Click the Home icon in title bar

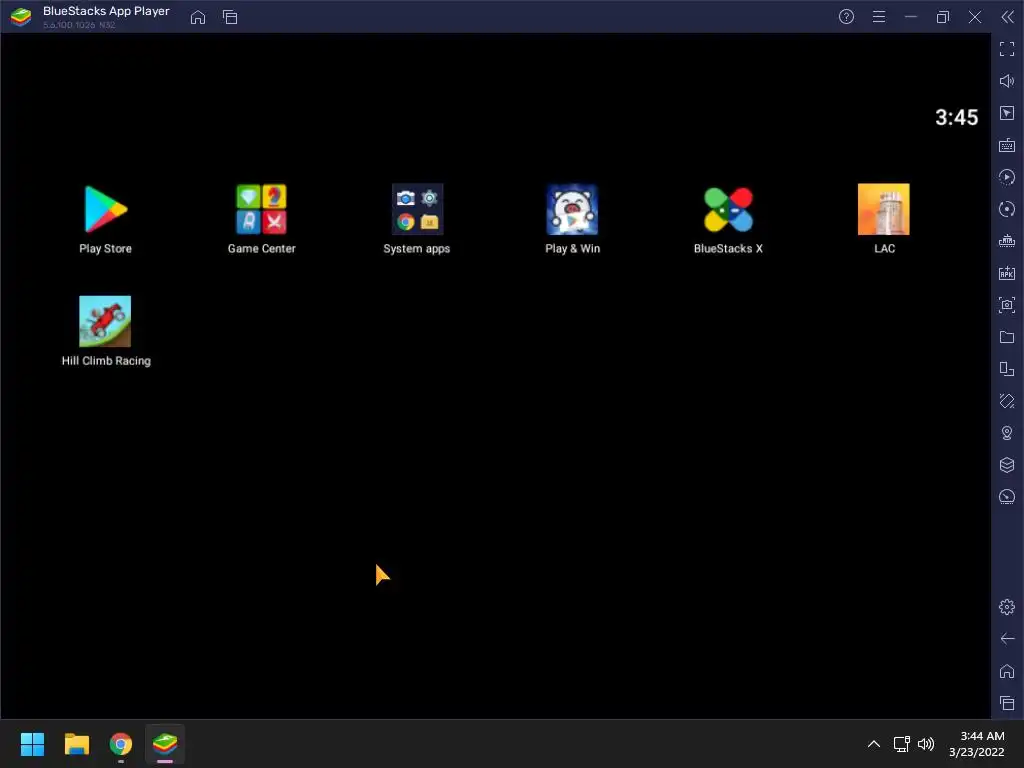pos(198,17)
